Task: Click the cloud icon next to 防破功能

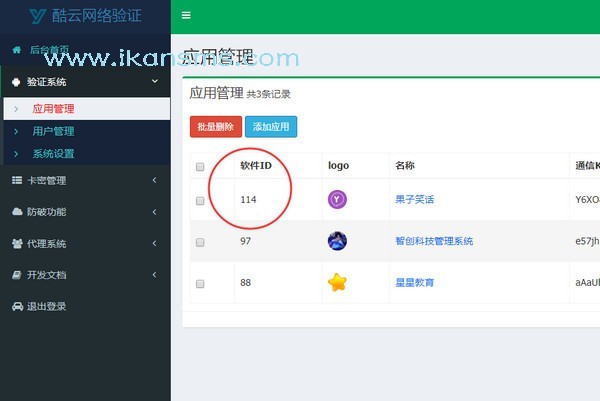Action: coord(17,212)
